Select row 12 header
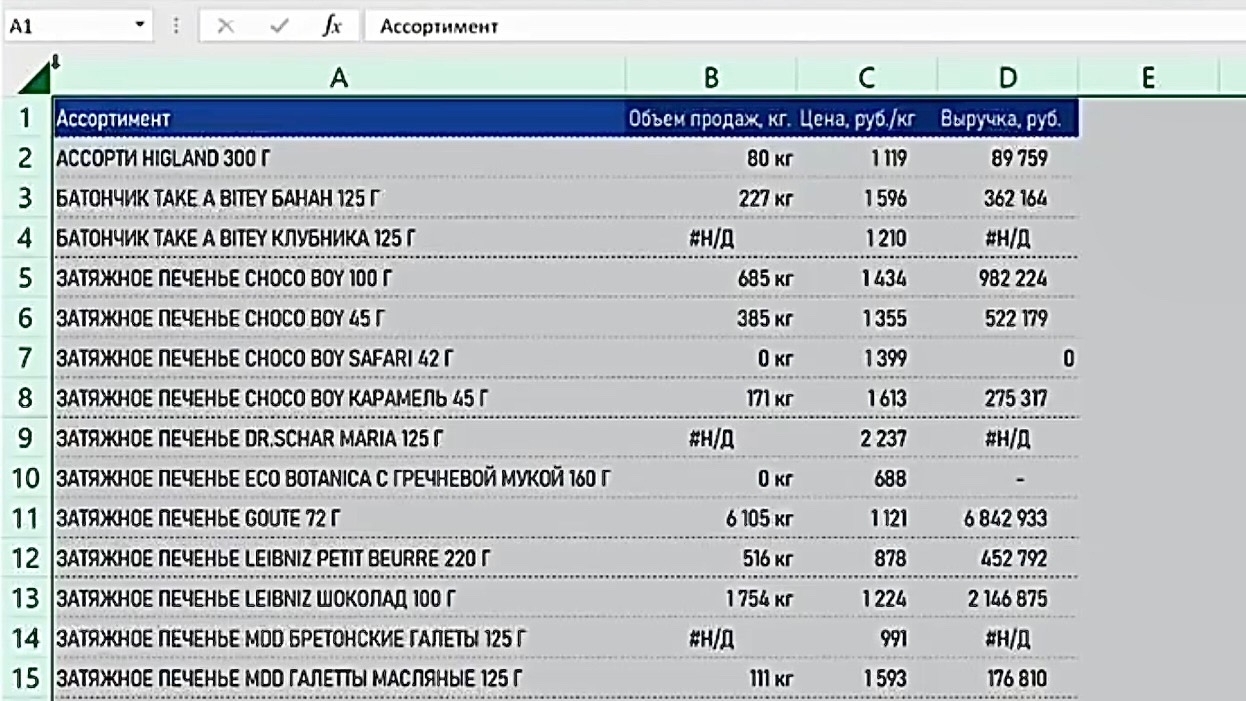 [26, 559]
